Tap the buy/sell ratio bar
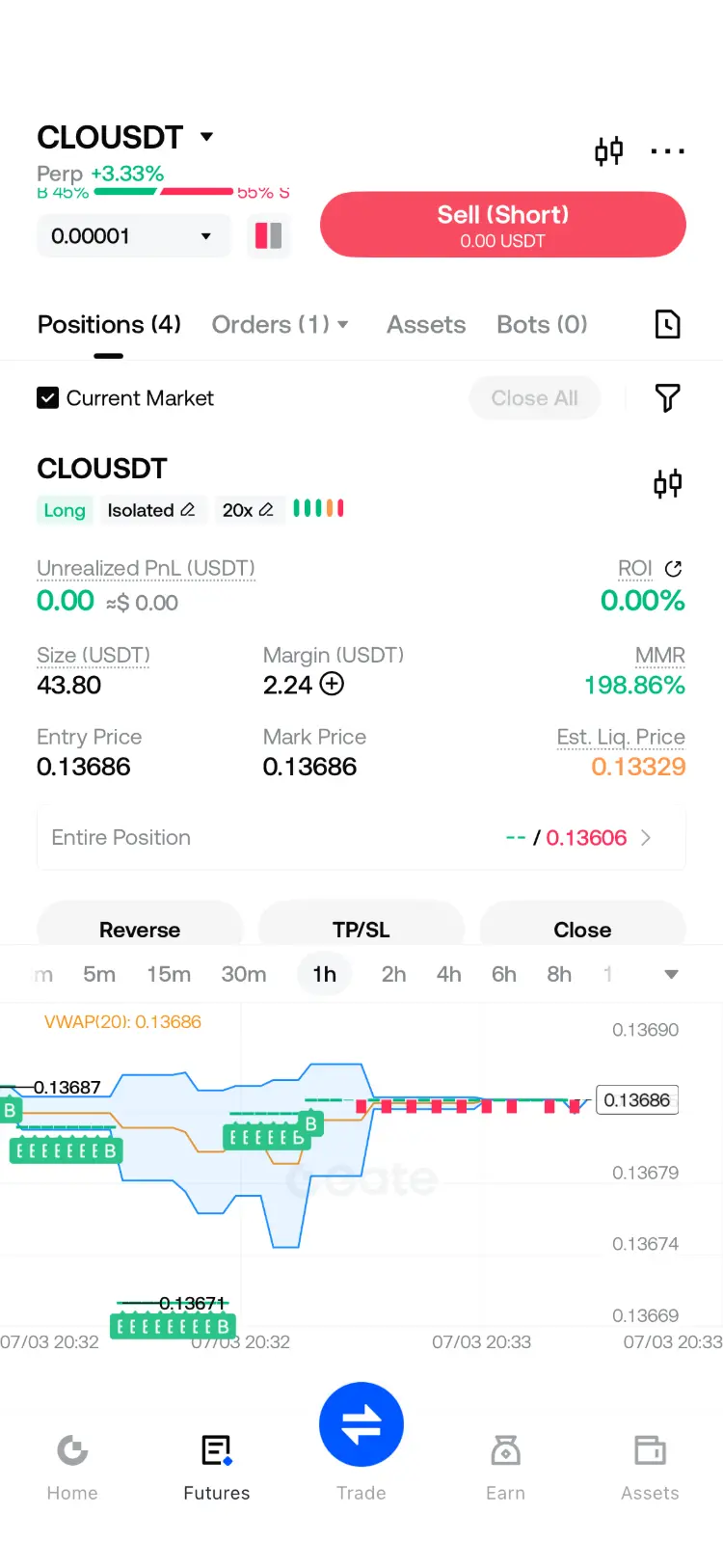 coord(164,192)
